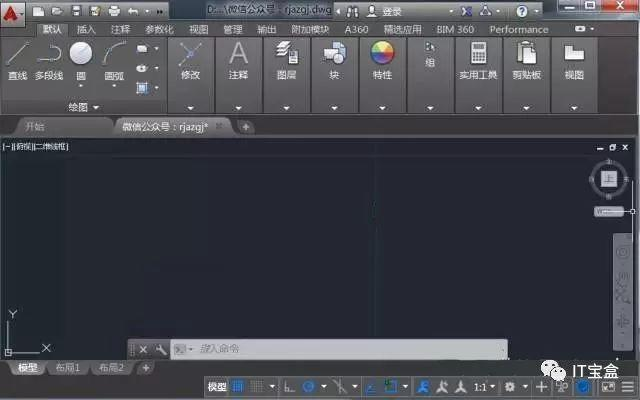
Task: Expand the 剪贴板 (Clipboard) panel arrow
Action: pos(527,108)
